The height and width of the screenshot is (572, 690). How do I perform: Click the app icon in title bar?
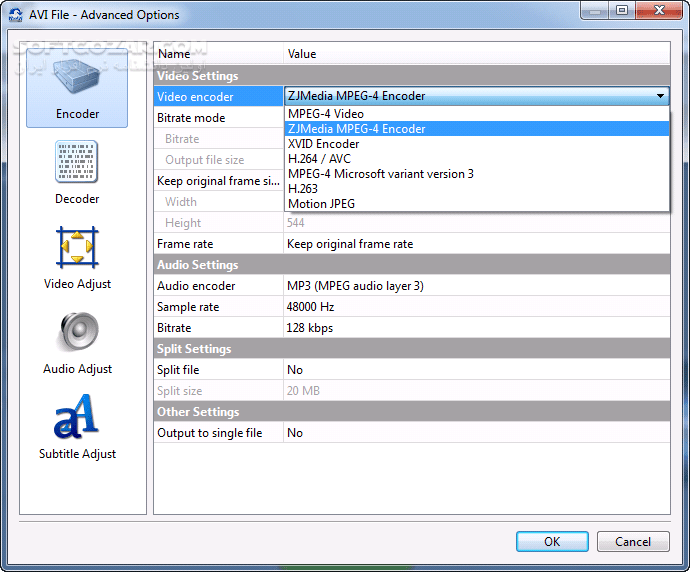pos(16,15)
